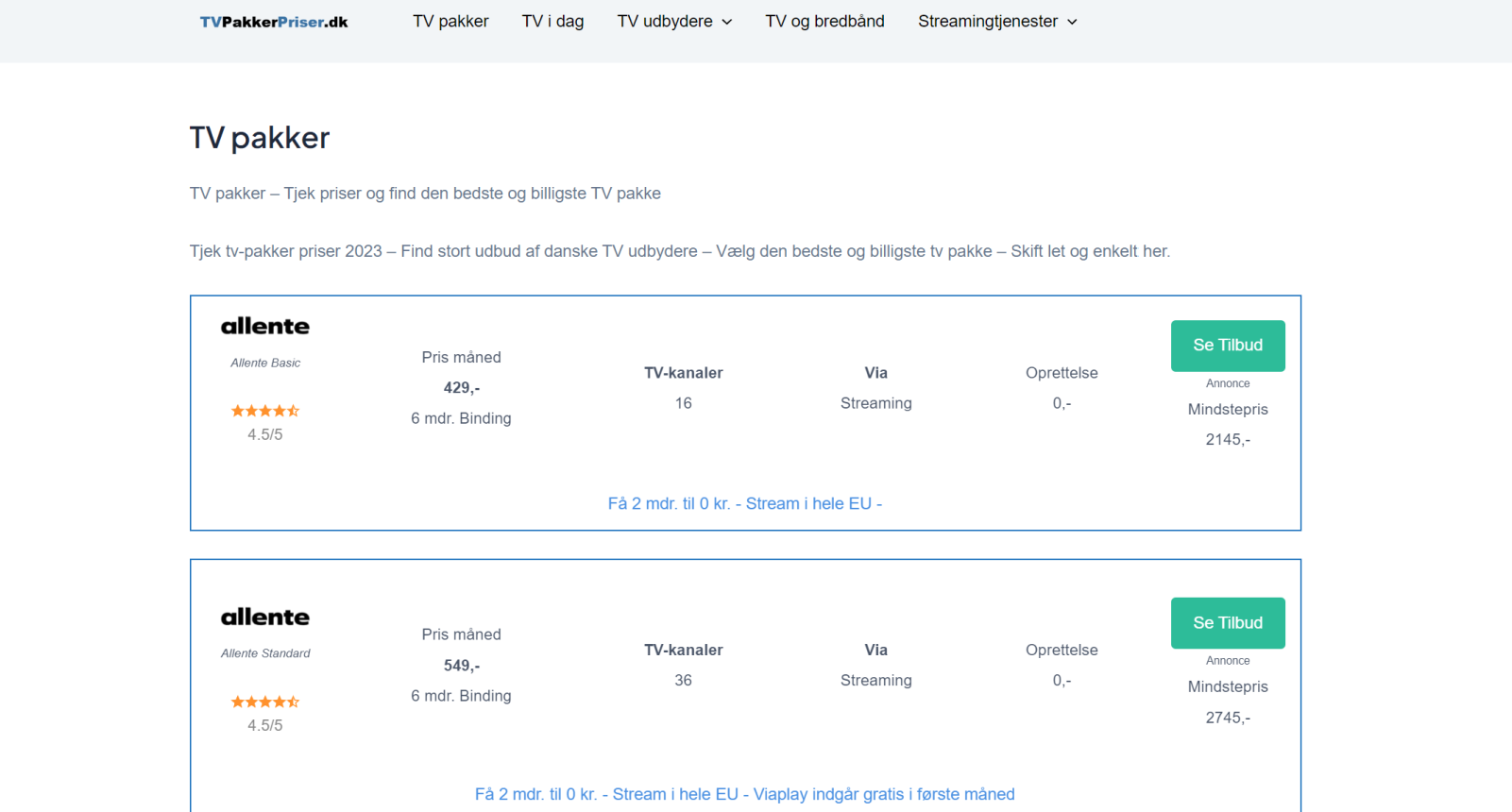
Task: Click the Allente logo in Standard package
Action: (x=265, y=617)
